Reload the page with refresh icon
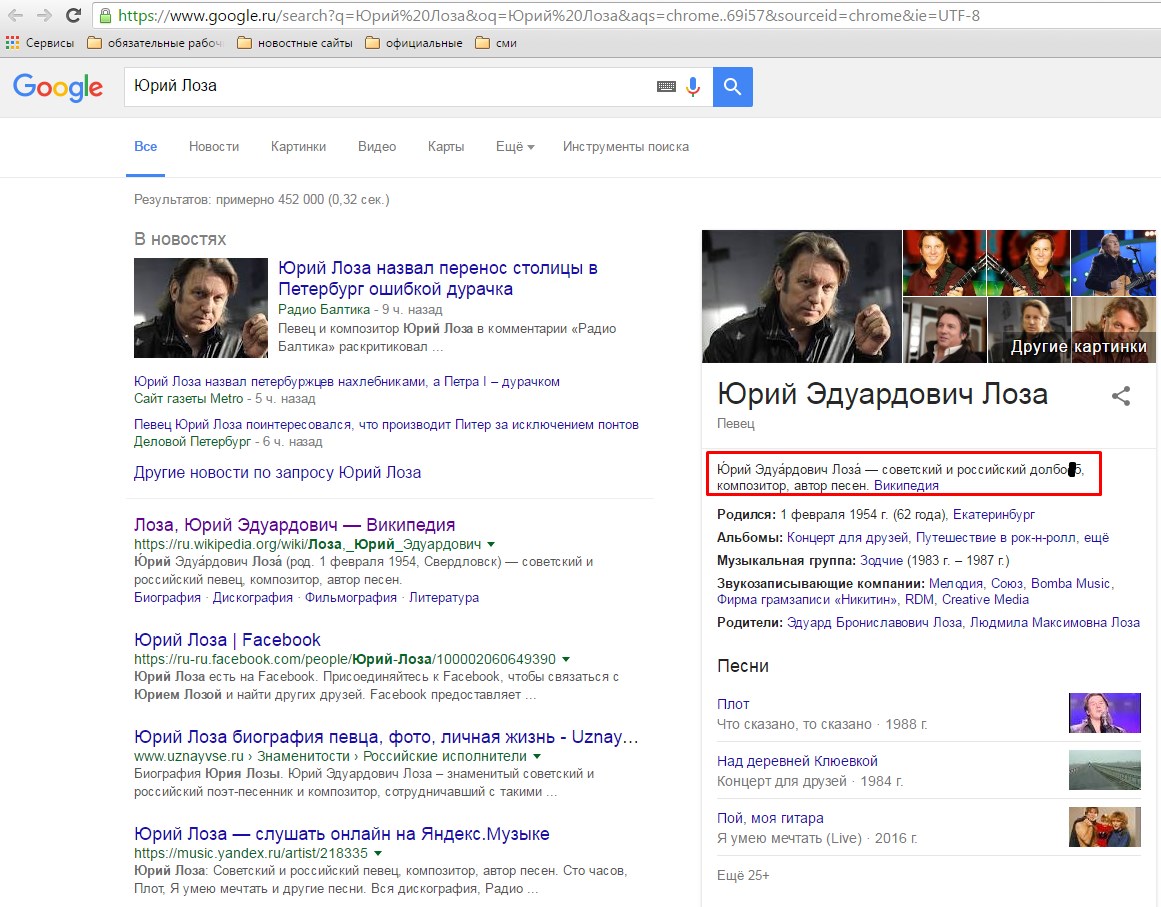This screenshot has width=1161, height=907. click(x=73, y=16)
